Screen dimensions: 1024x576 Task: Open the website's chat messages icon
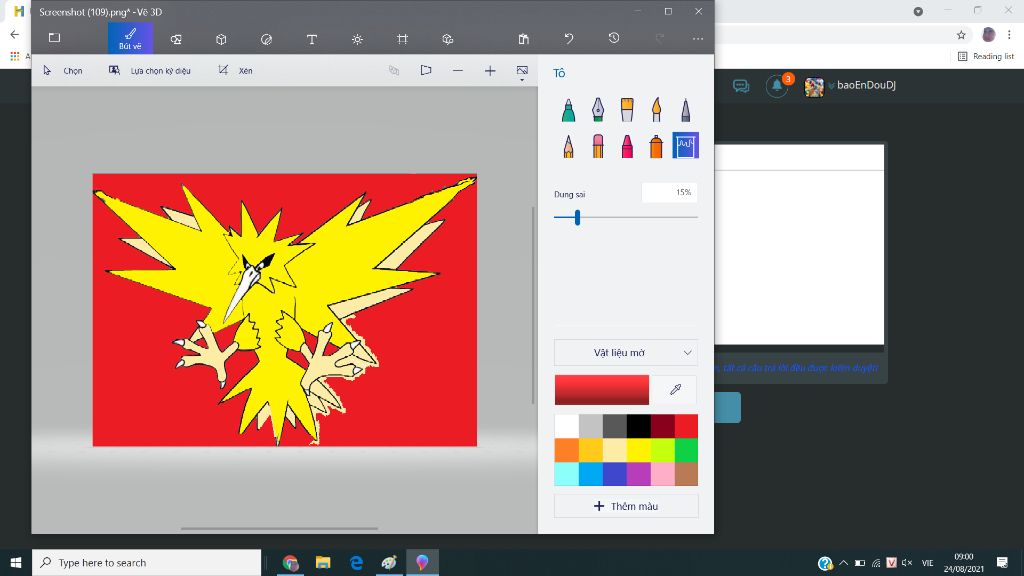pyautogui.click(x=741, y=86)
